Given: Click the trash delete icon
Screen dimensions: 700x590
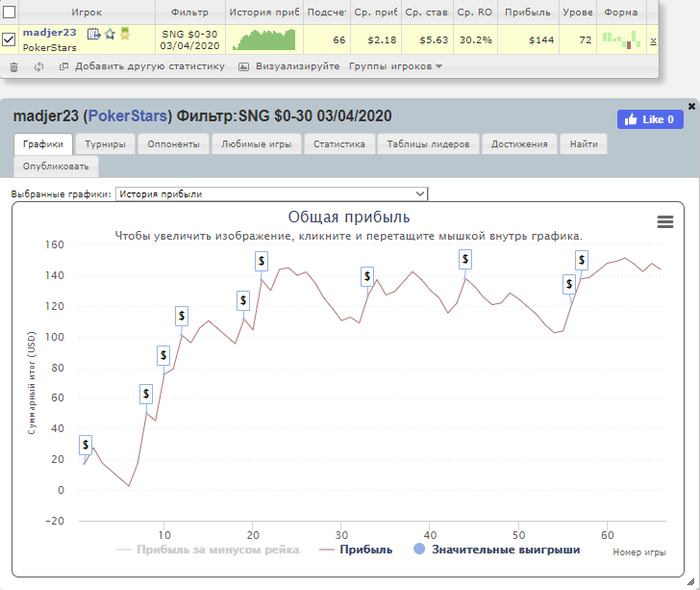Looking at the screenshot, I should (14, 67).
